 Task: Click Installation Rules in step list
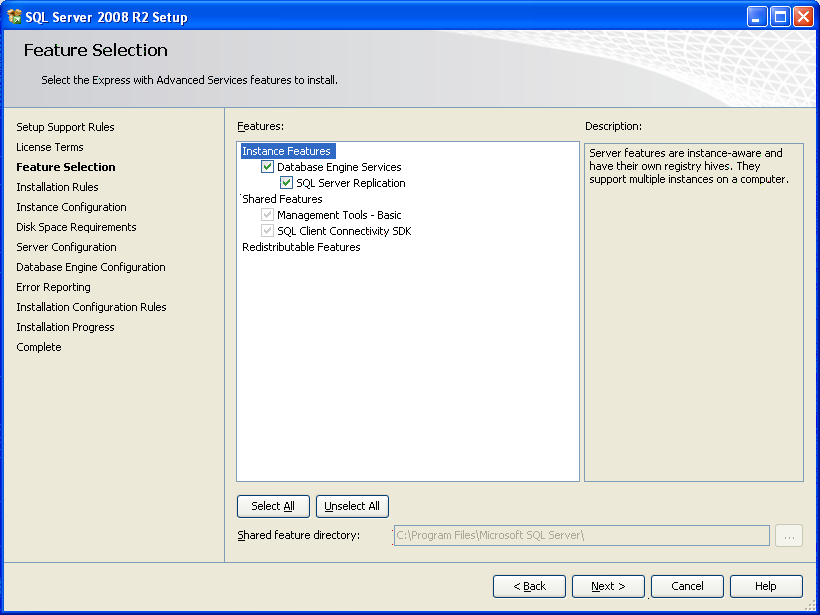click(58, 187)
